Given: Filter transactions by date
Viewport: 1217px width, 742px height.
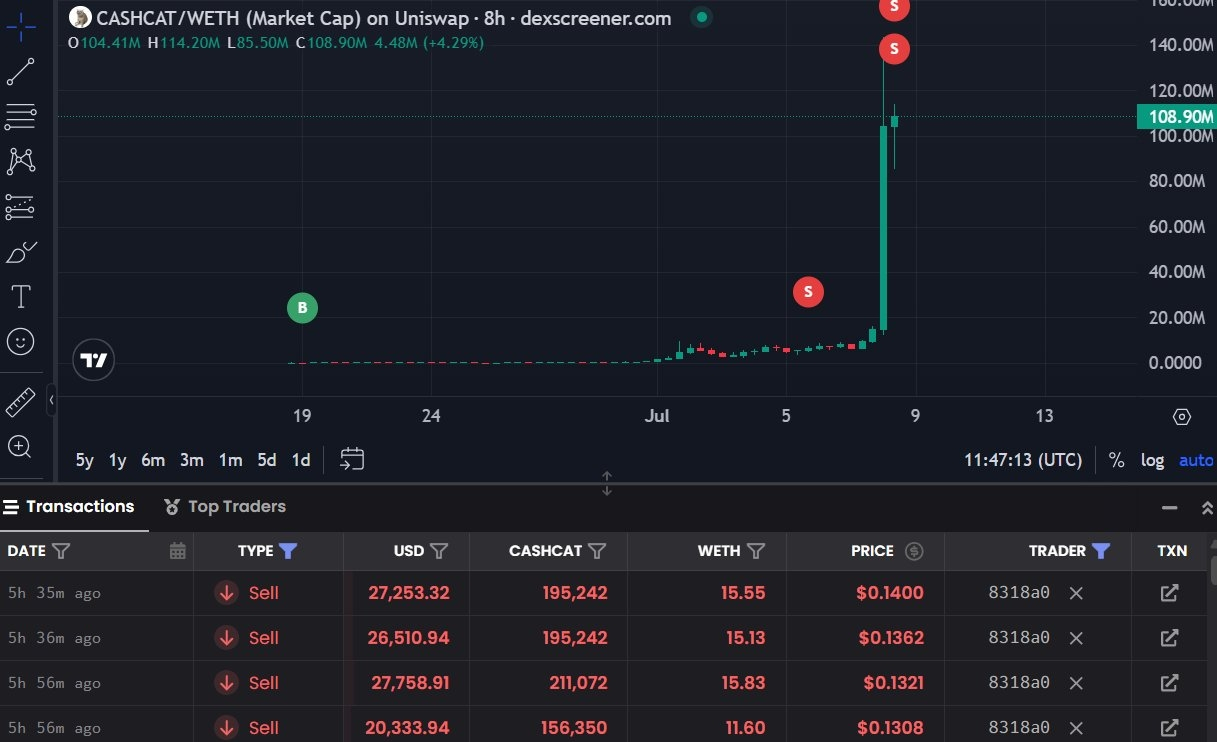Looking at the screenshot, I should coord(61,551).
